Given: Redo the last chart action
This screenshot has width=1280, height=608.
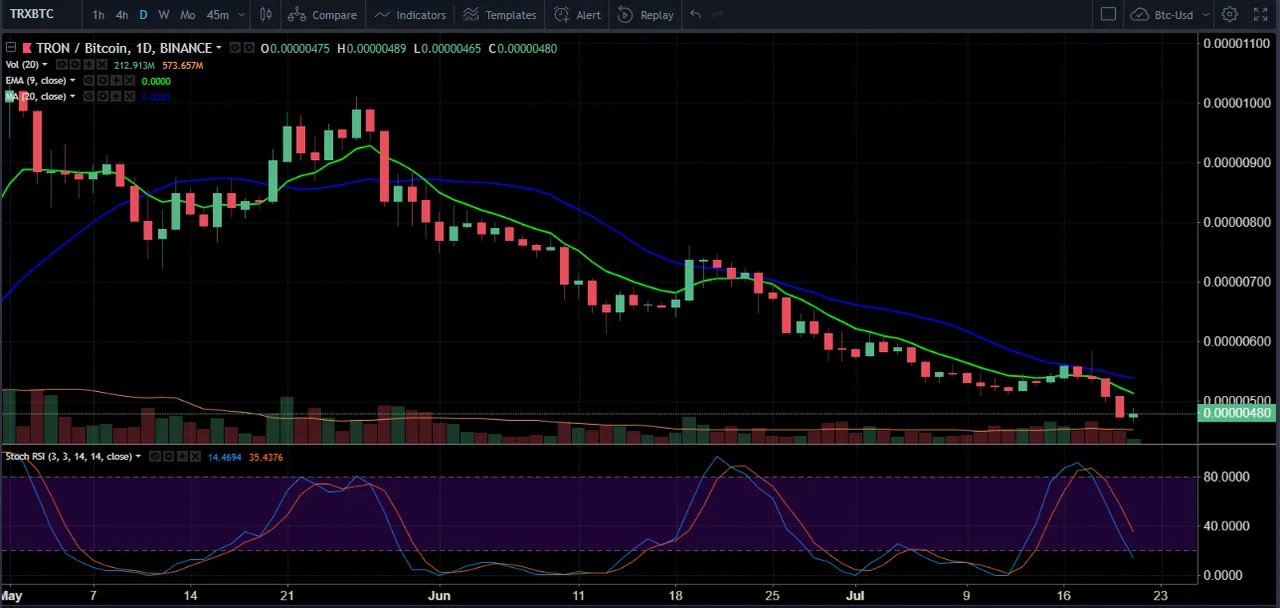Looking at the screenshot, I should click(x=718, y=14).
